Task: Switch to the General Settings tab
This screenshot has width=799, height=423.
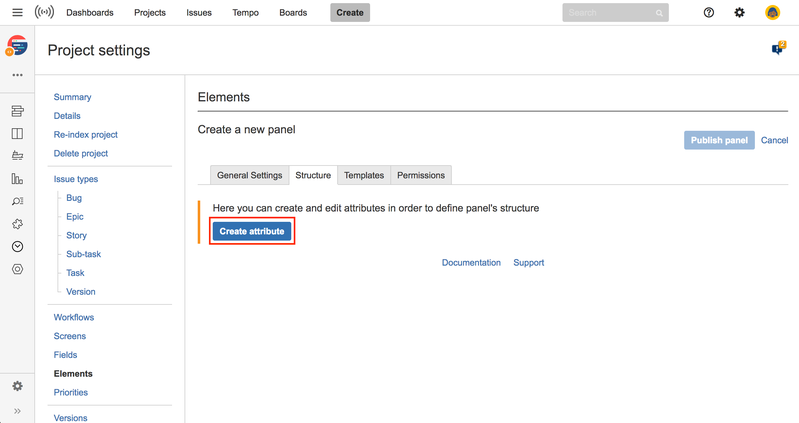Action: [249, 175]
